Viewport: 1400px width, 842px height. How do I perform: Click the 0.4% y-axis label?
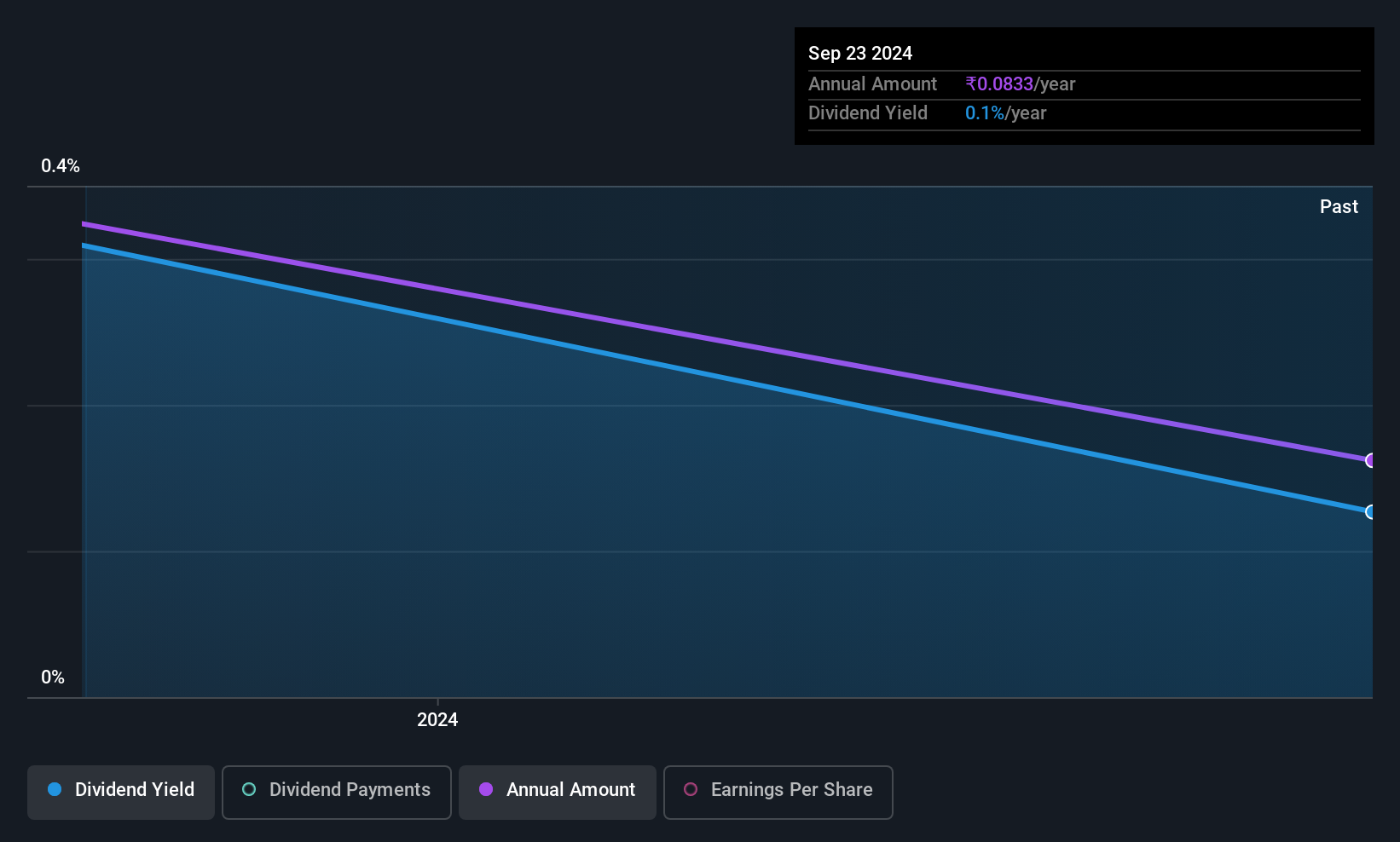61,165
